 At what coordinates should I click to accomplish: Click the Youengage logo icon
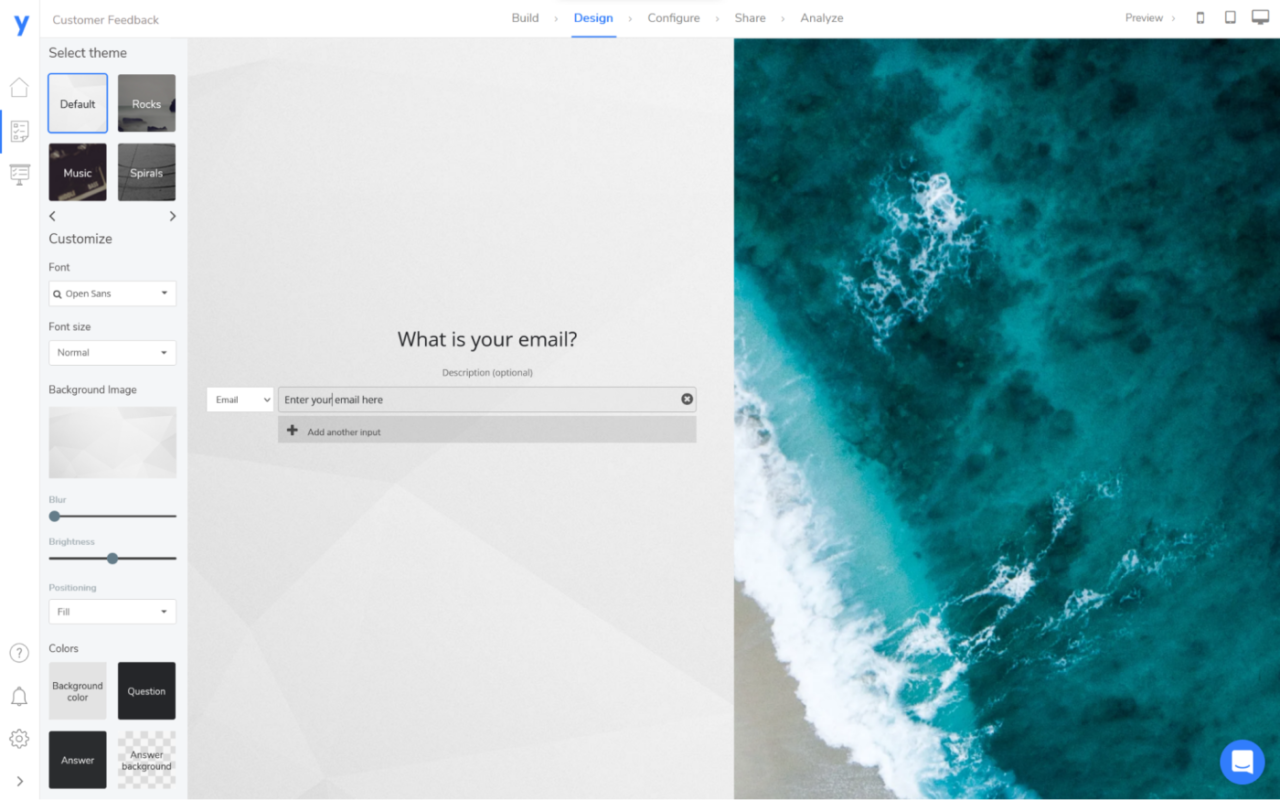coord(21,25)
